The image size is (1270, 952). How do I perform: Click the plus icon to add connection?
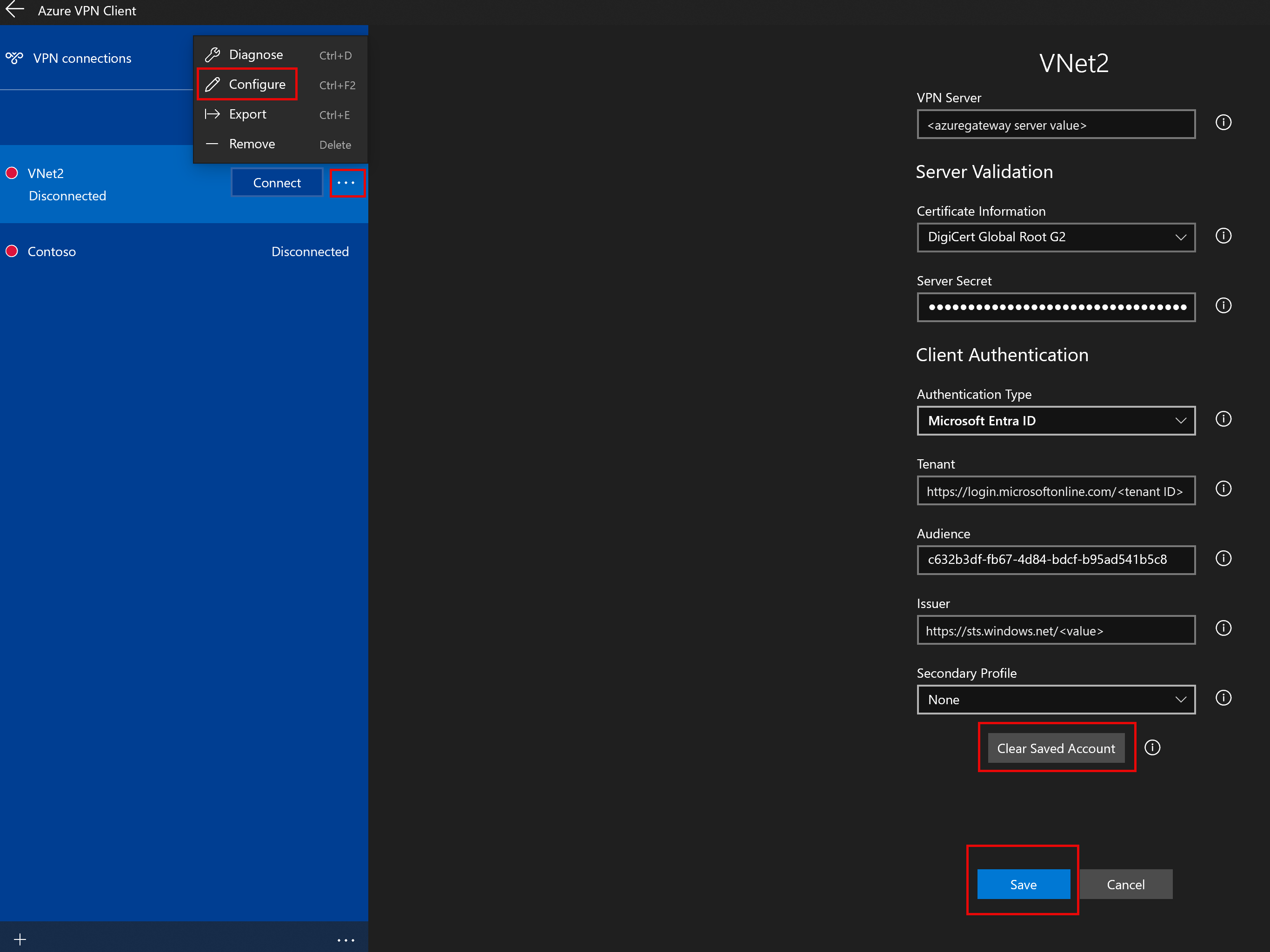point(20,939)
